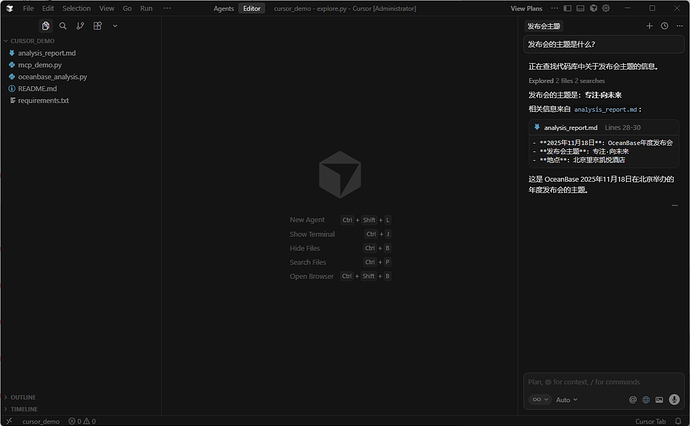
Task: Open the Extensions view icon
Action: click(x=97, y=26)
